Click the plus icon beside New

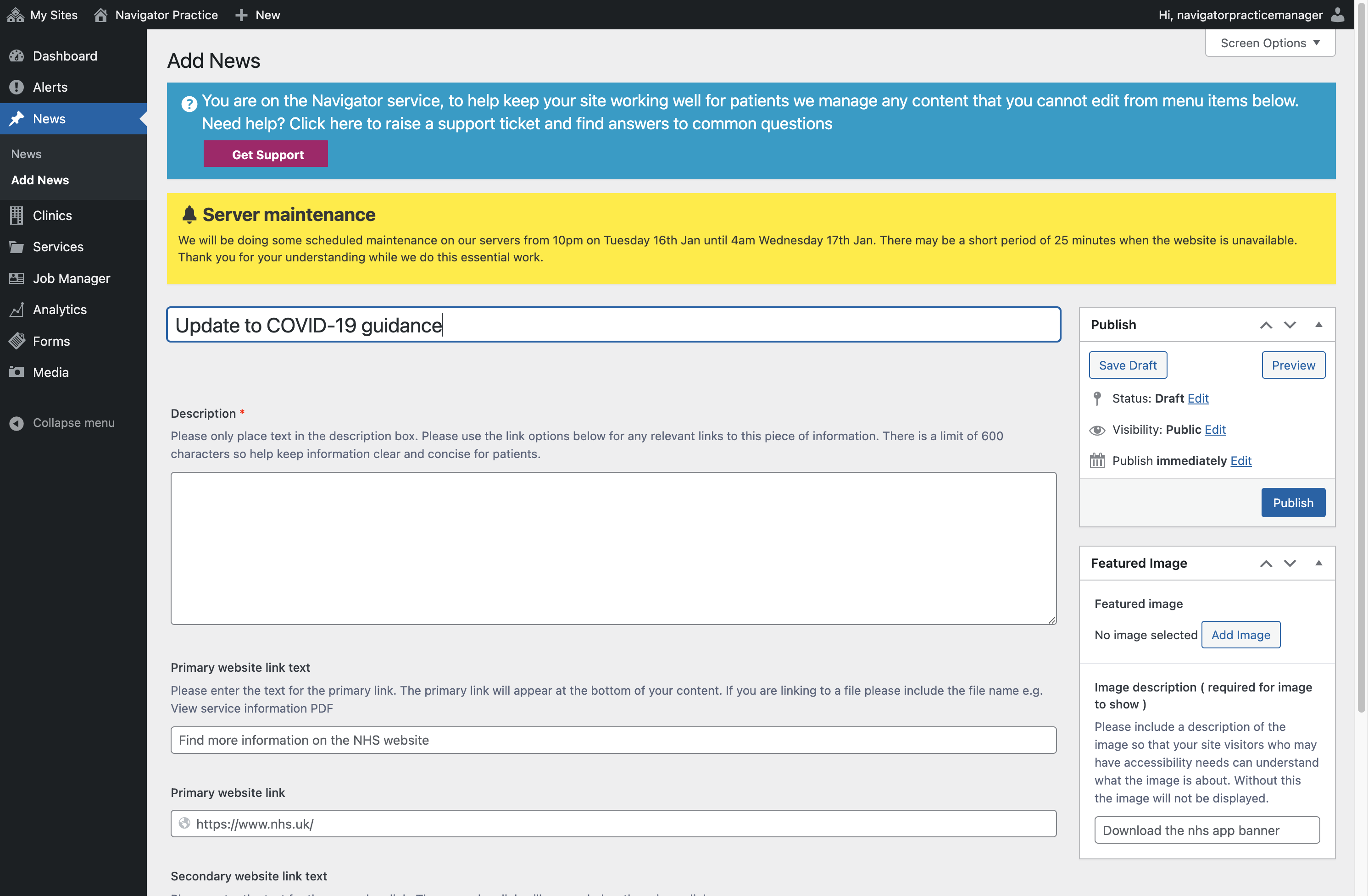[241, 15]
